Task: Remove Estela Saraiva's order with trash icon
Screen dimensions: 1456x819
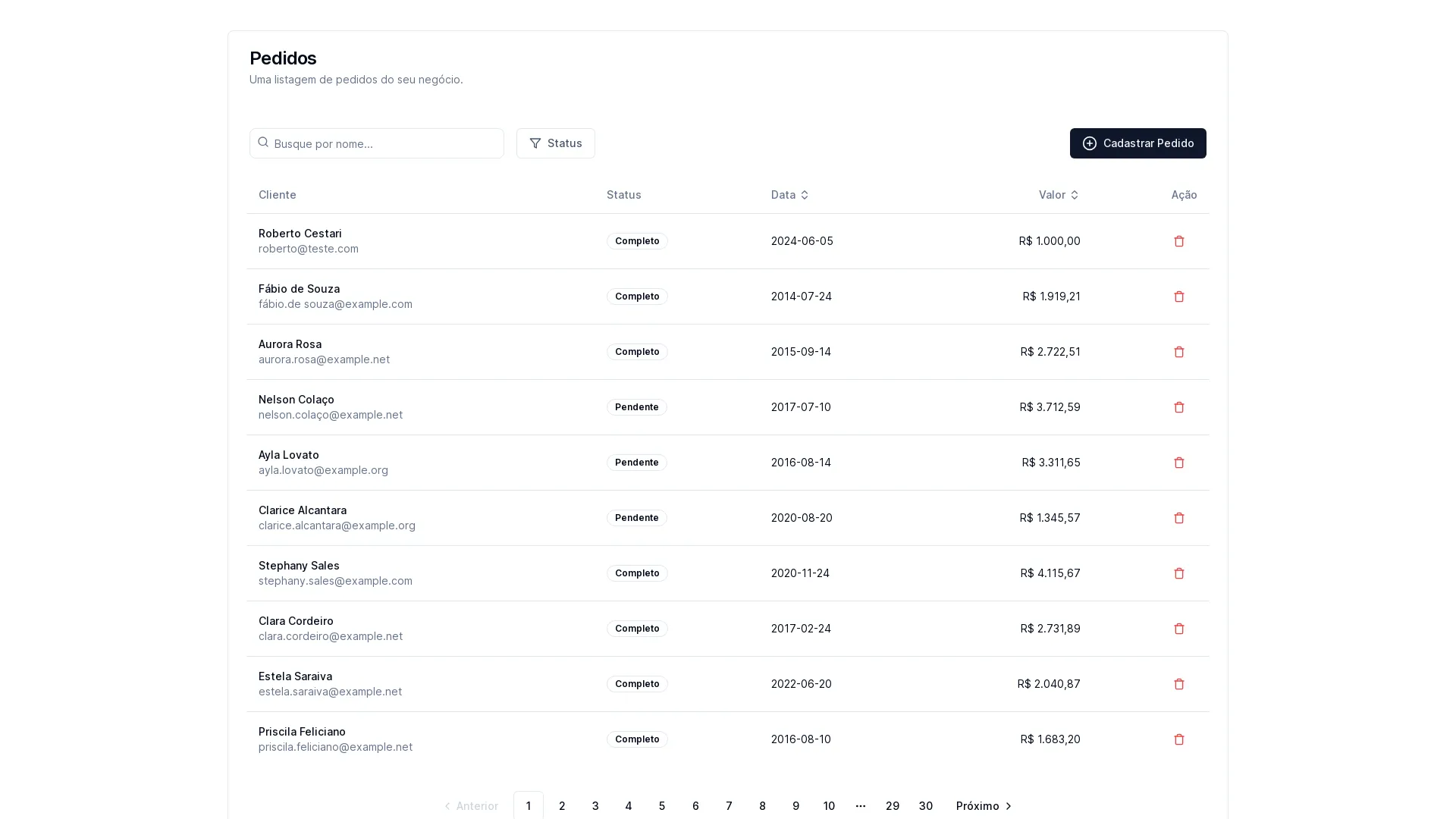Action: (1178, 684)
